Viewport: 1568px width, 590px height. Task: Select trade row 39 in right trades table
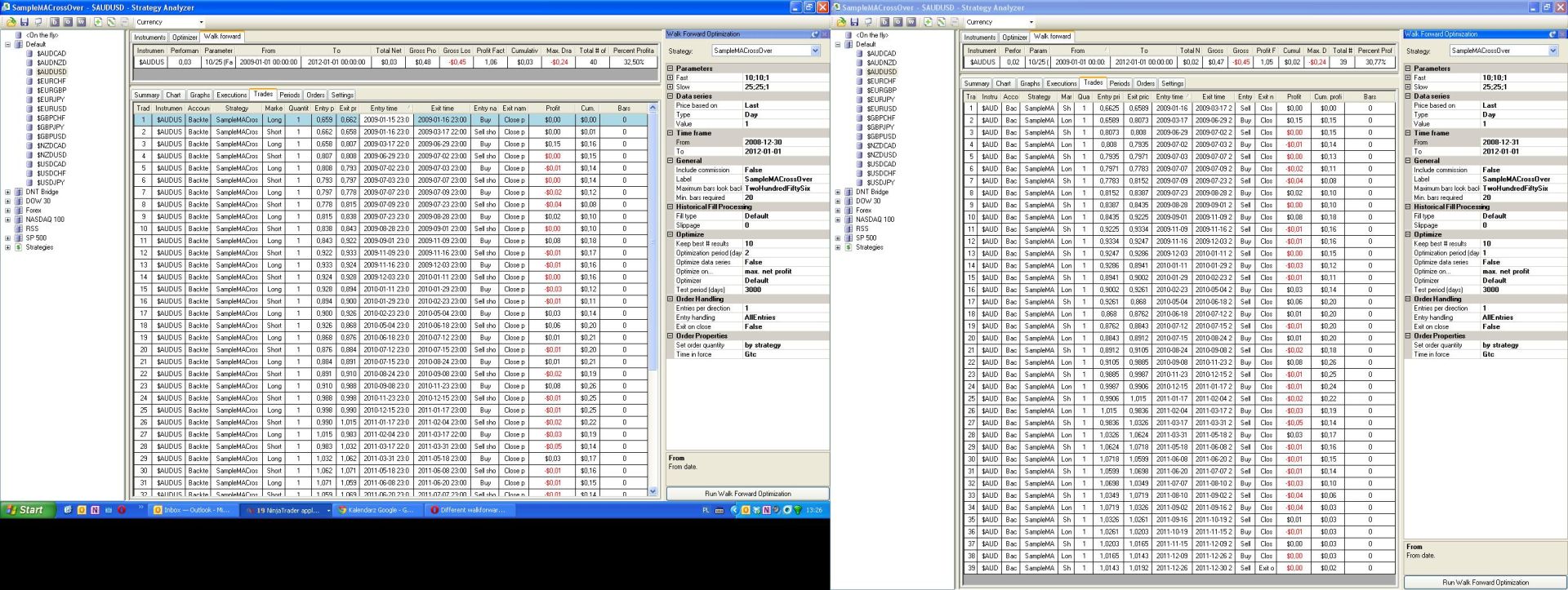[x=1179, y=568]
